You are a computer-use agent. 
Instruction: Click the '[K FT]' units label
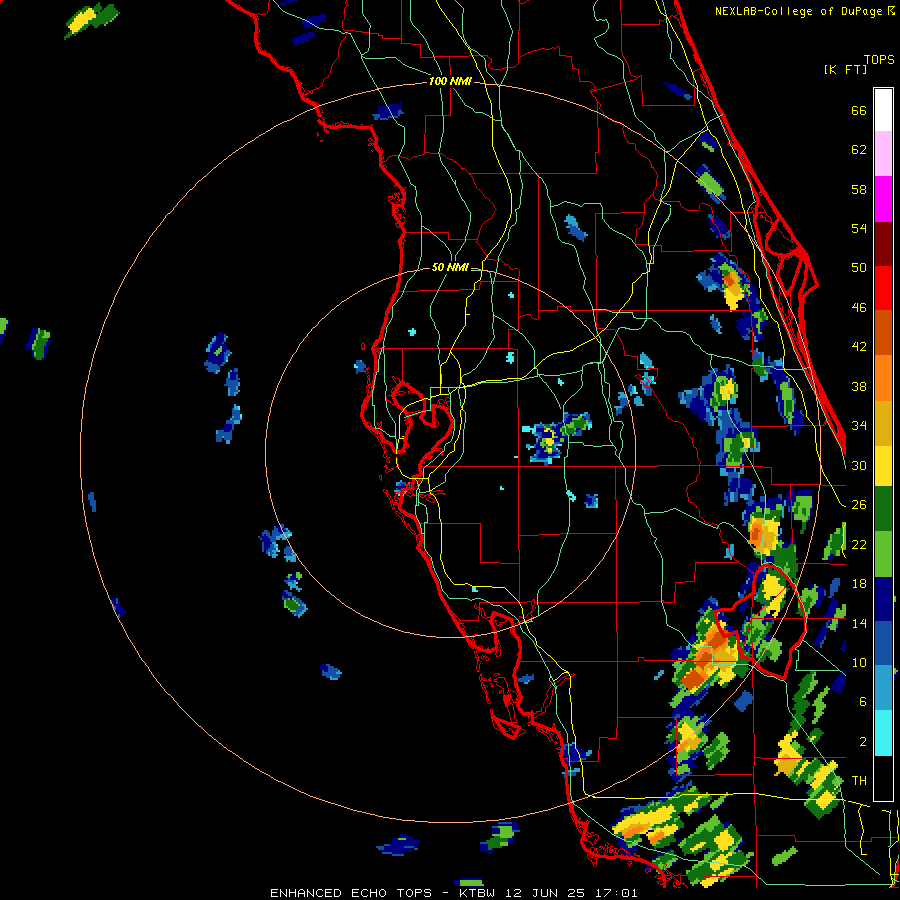point(845,69)
